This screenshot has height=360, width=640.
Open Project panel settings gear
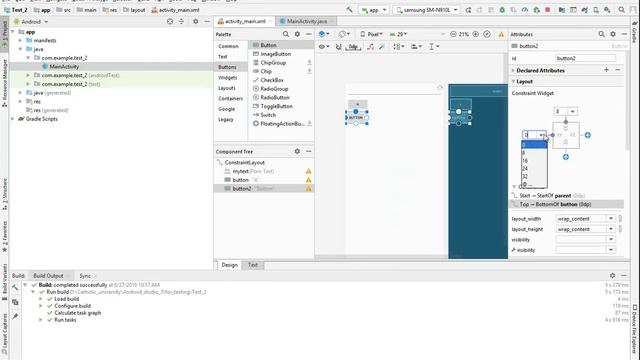tap(196, 22)
